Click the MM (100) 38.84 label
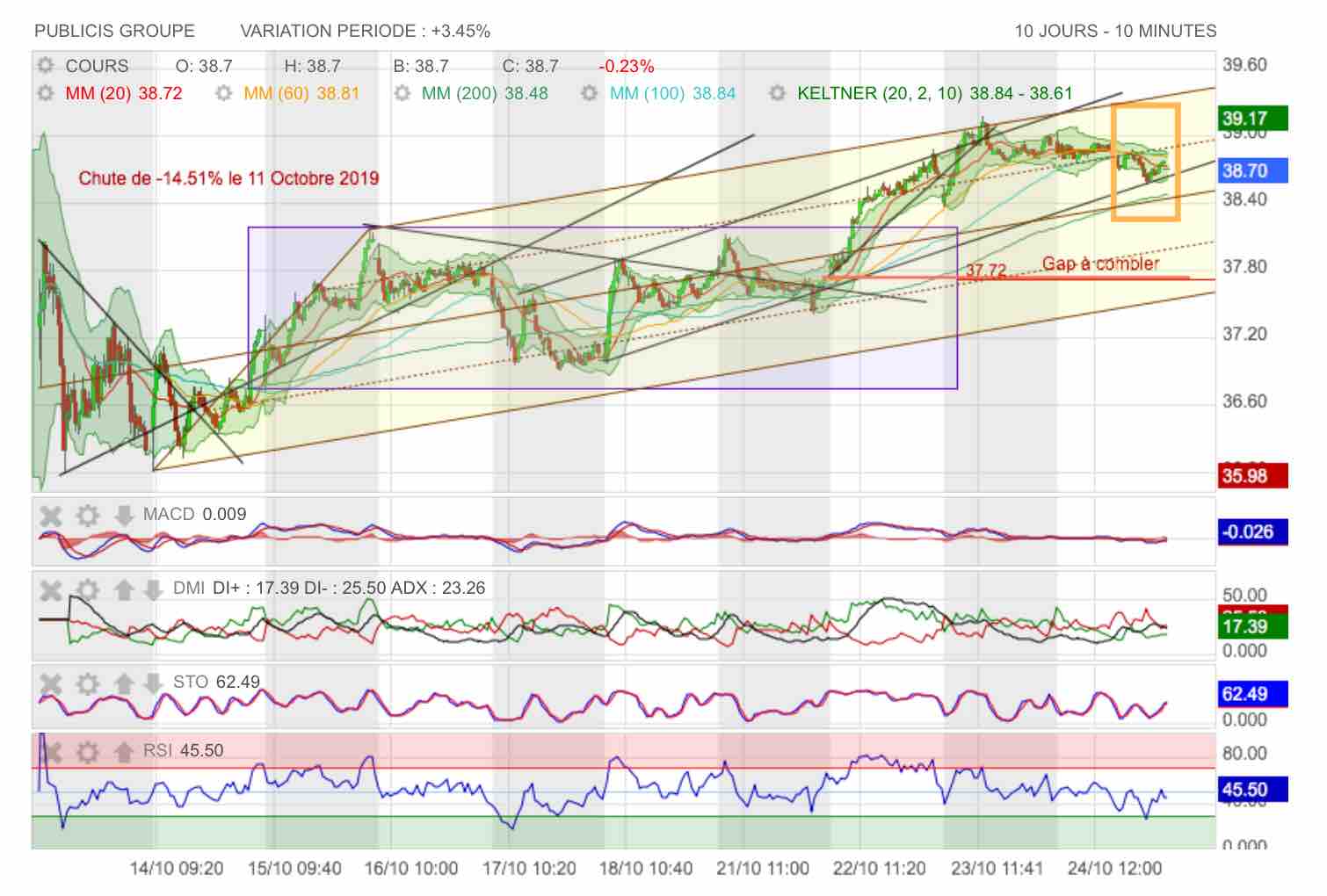 click(672, 93)
